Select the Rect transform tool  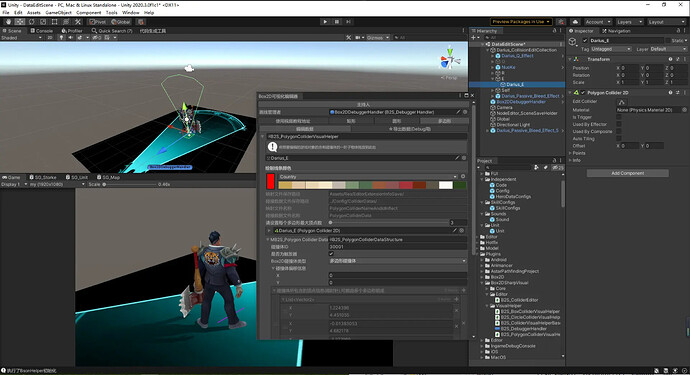(55, 22)
